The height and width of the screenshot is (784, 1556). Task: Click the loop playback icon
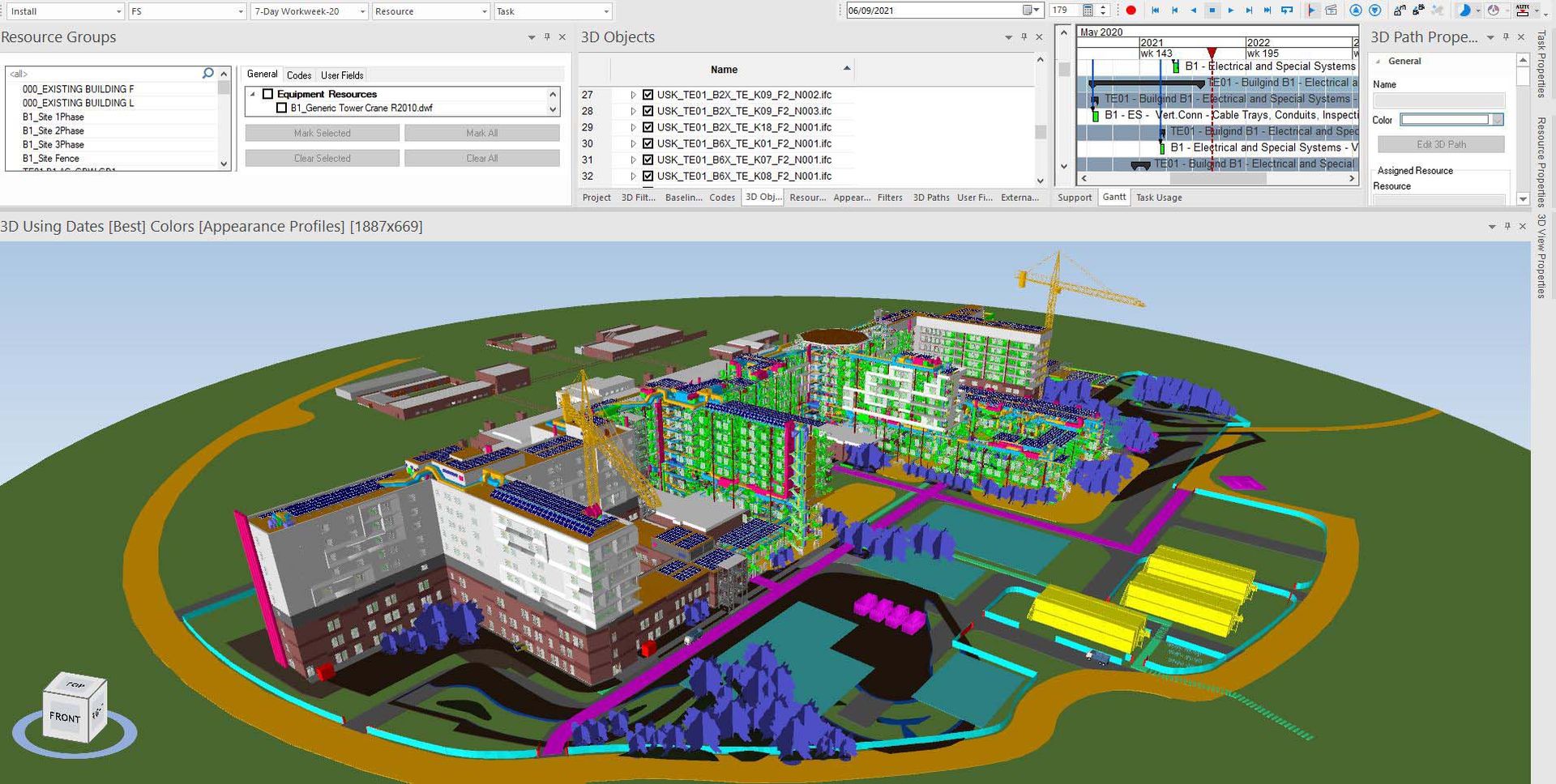[1287, 11]
